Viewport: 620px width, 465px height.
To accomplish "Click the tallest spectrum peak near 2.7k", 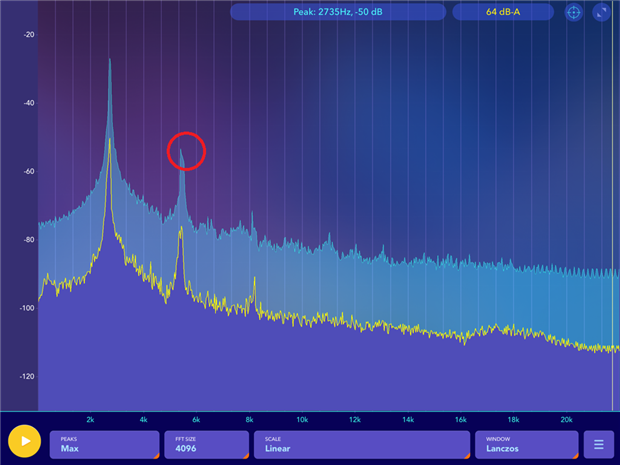I will (x=110, y=60).
